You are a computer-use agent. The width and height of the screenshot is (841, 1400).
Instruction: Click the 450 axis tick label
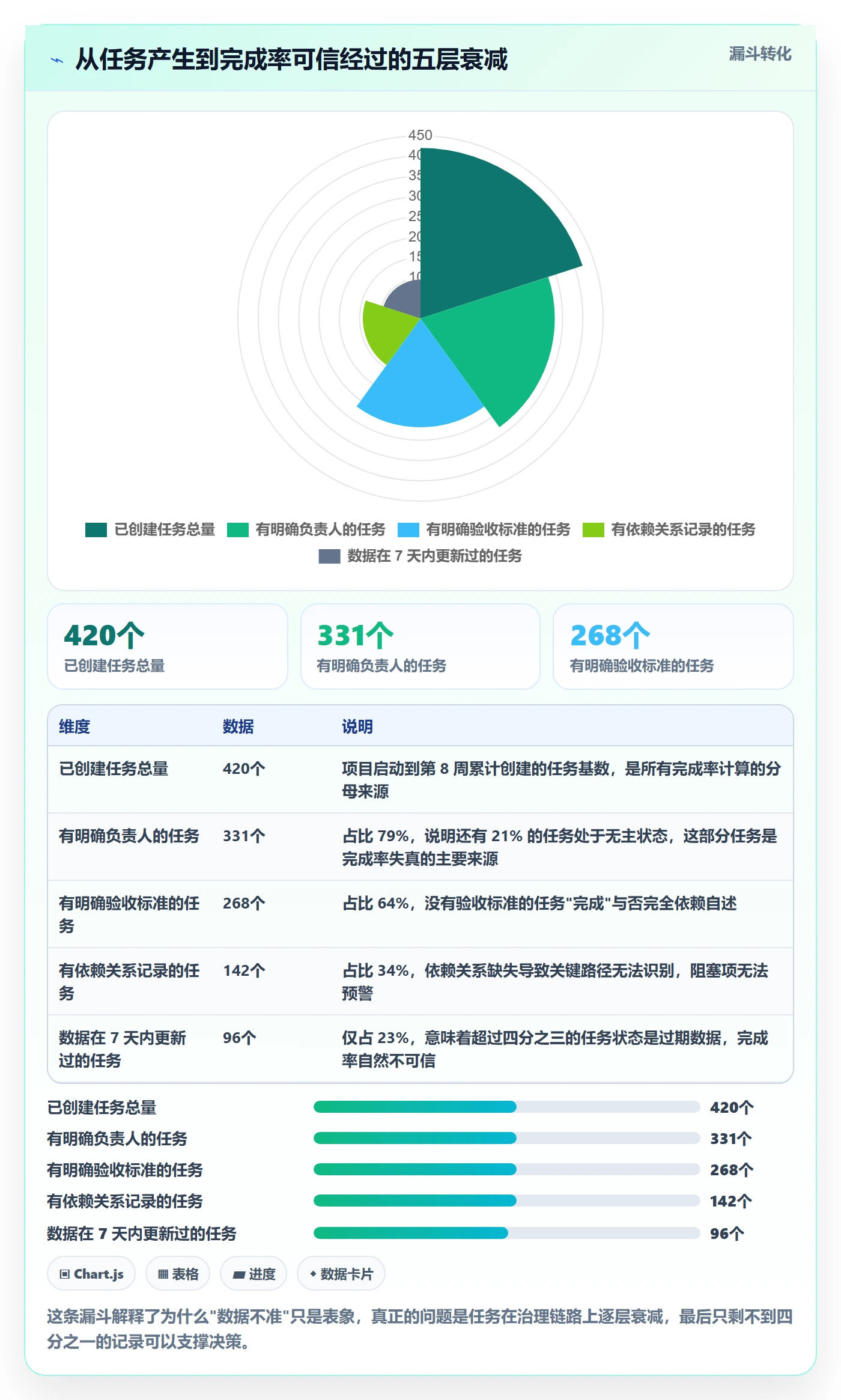pyautogui.click(x=421, y=135)
